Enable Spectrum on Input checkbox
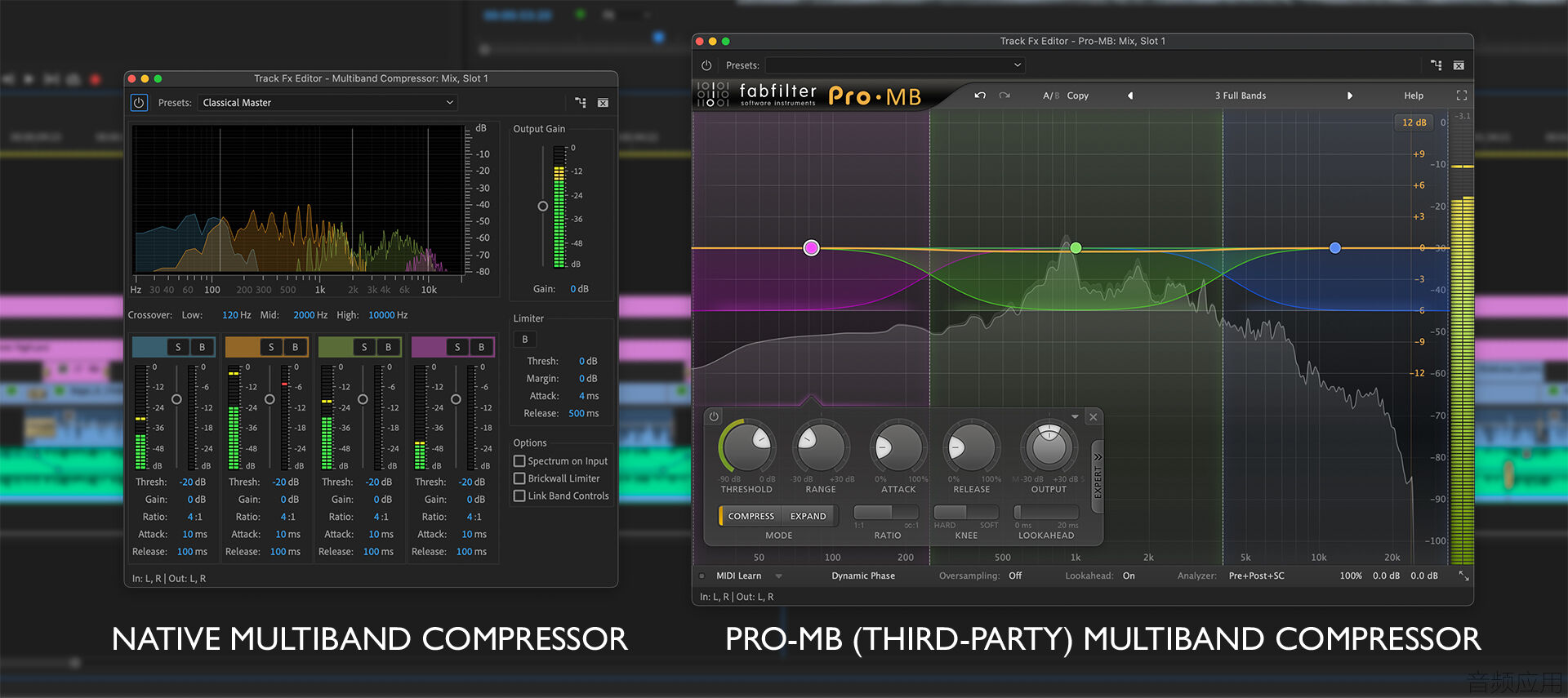Image resolution: width=1568 pixels, height=698 pixels. coord(519,460)
